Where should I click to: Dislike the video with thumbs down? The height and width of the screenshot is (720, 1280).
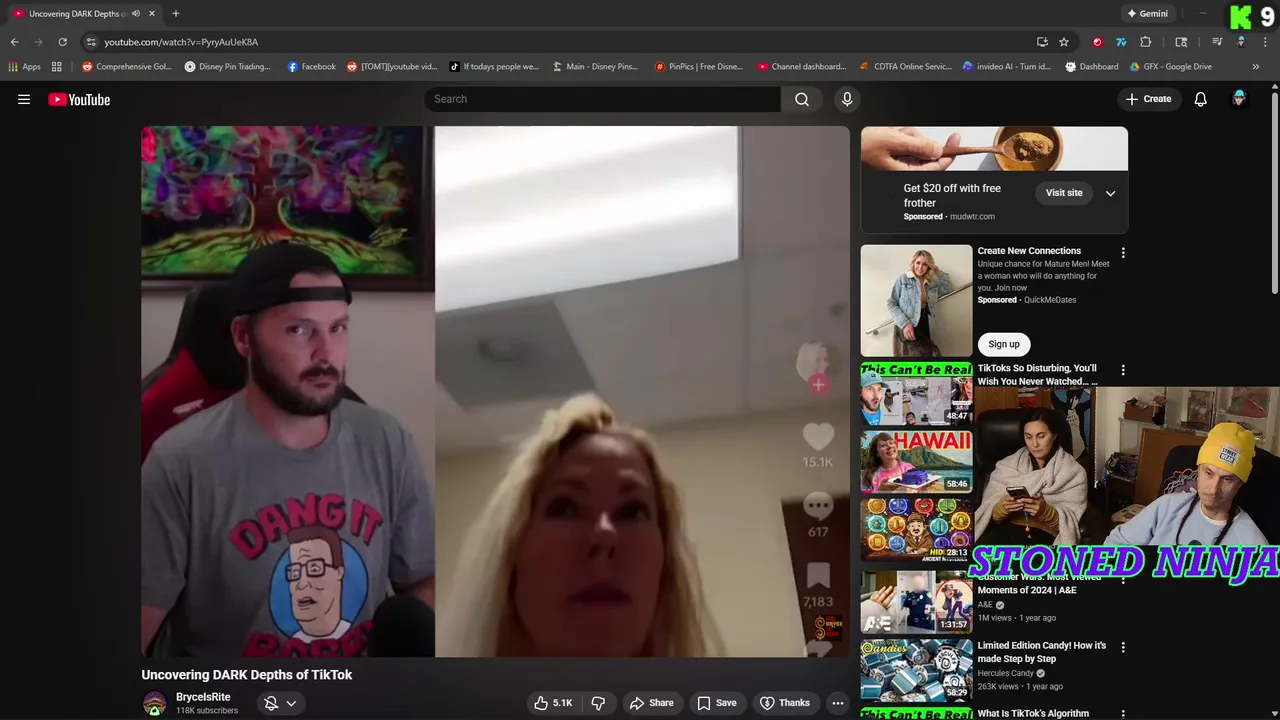598,703
